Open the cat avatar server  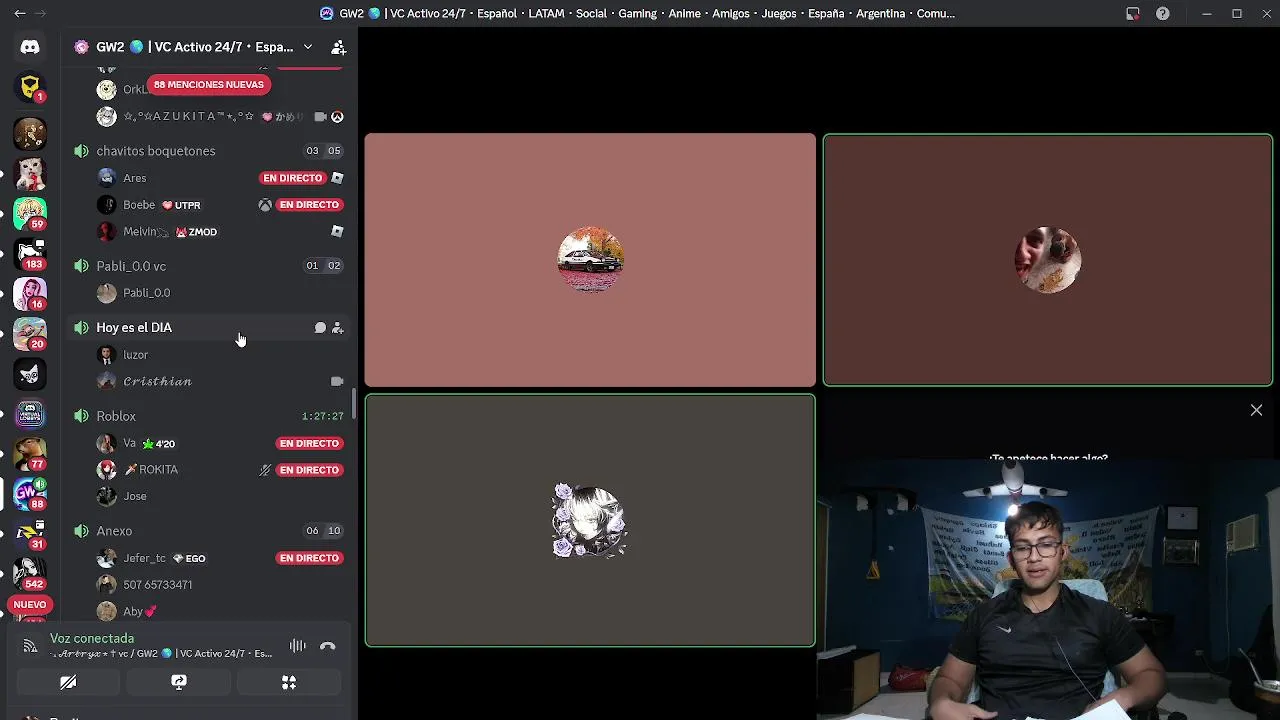pyautogui.click(x=30, y=173)
